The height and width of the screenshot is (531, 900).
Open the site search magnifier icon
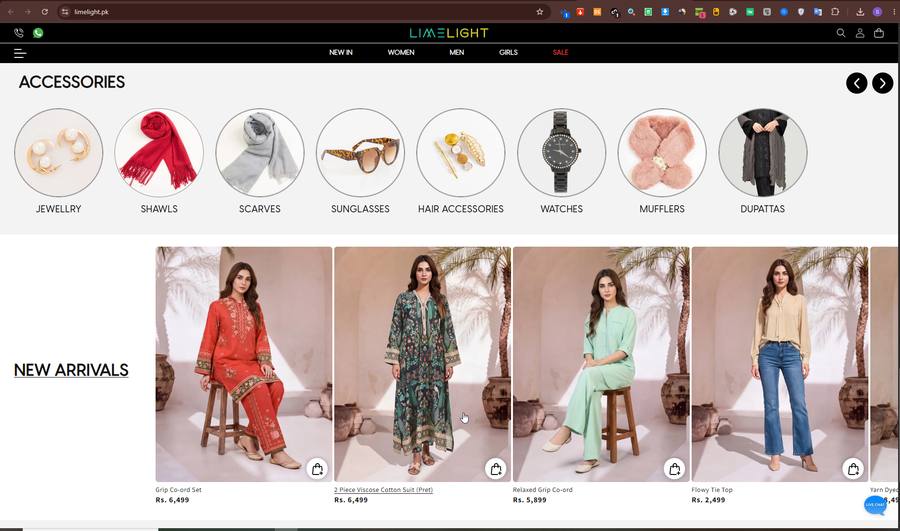(x=841, y=33)
